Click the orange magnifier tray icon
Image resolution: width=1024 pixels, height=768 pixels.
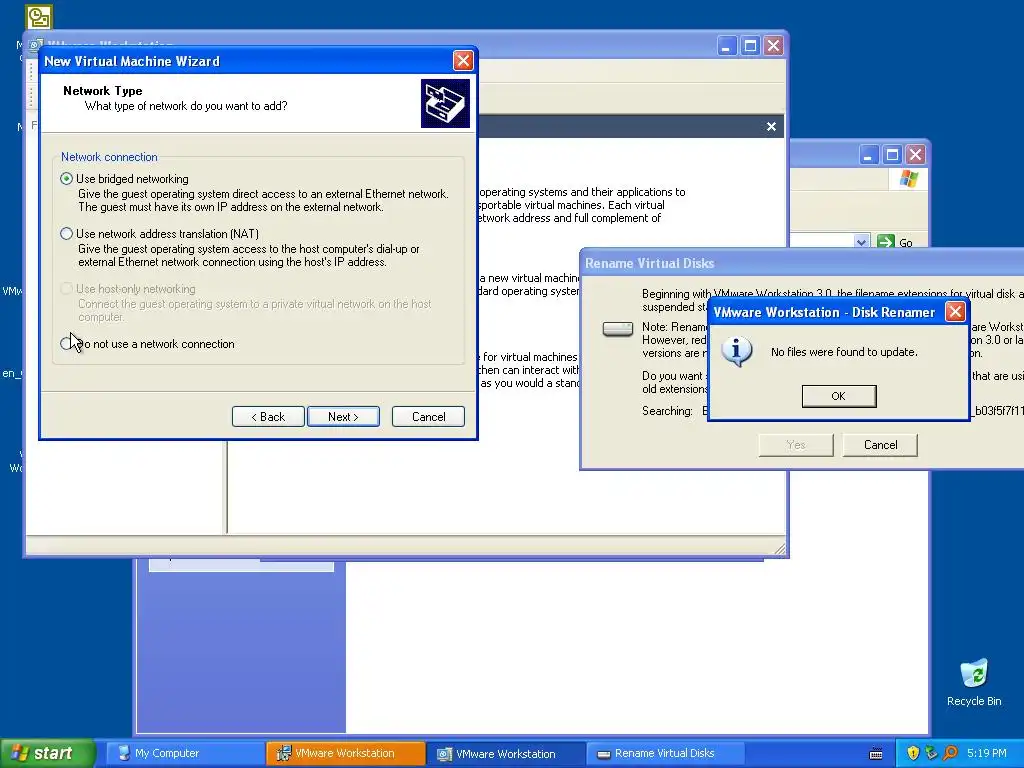950,753
